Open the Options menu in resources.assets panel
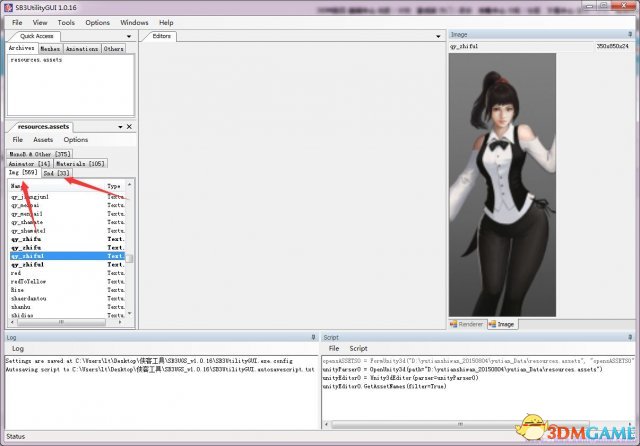Screen dimensions: 640x446 (76, 140)
